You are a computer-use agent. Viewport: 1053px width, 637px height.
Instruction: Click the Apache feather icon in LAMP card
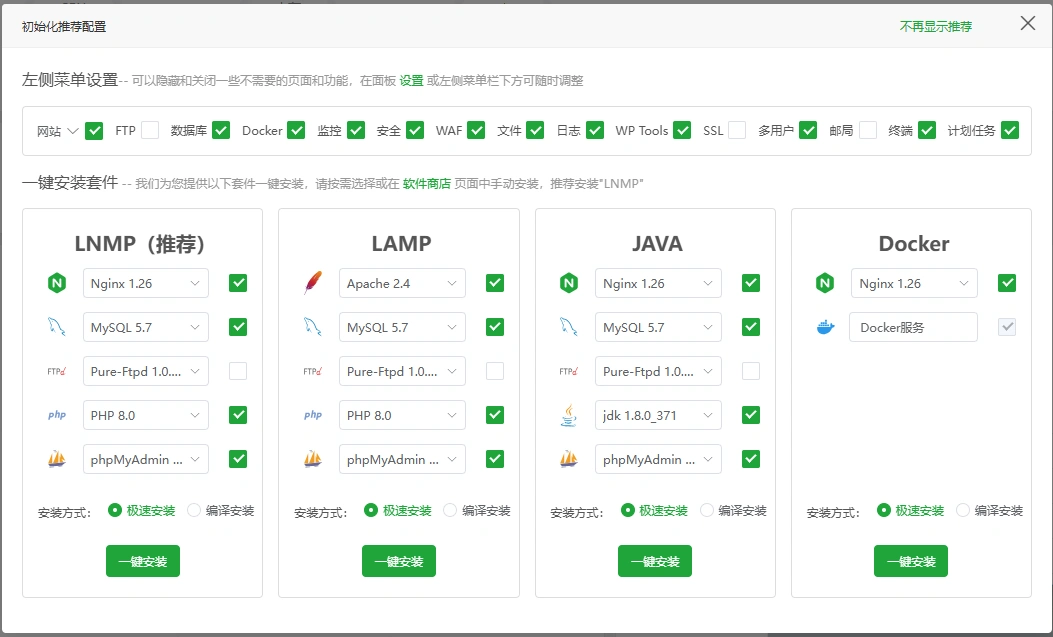pos(313,283)
